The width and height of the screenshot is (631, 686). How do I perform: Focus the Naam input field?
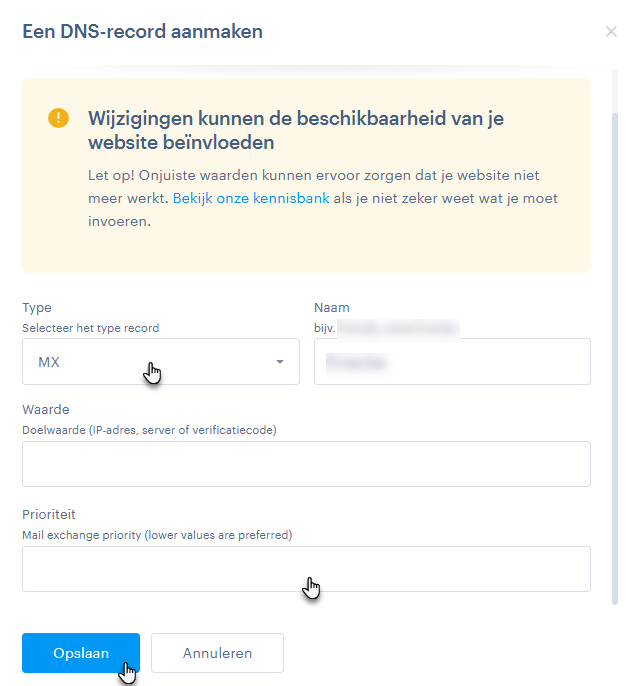pyautogui.click(x=452, y=362)
